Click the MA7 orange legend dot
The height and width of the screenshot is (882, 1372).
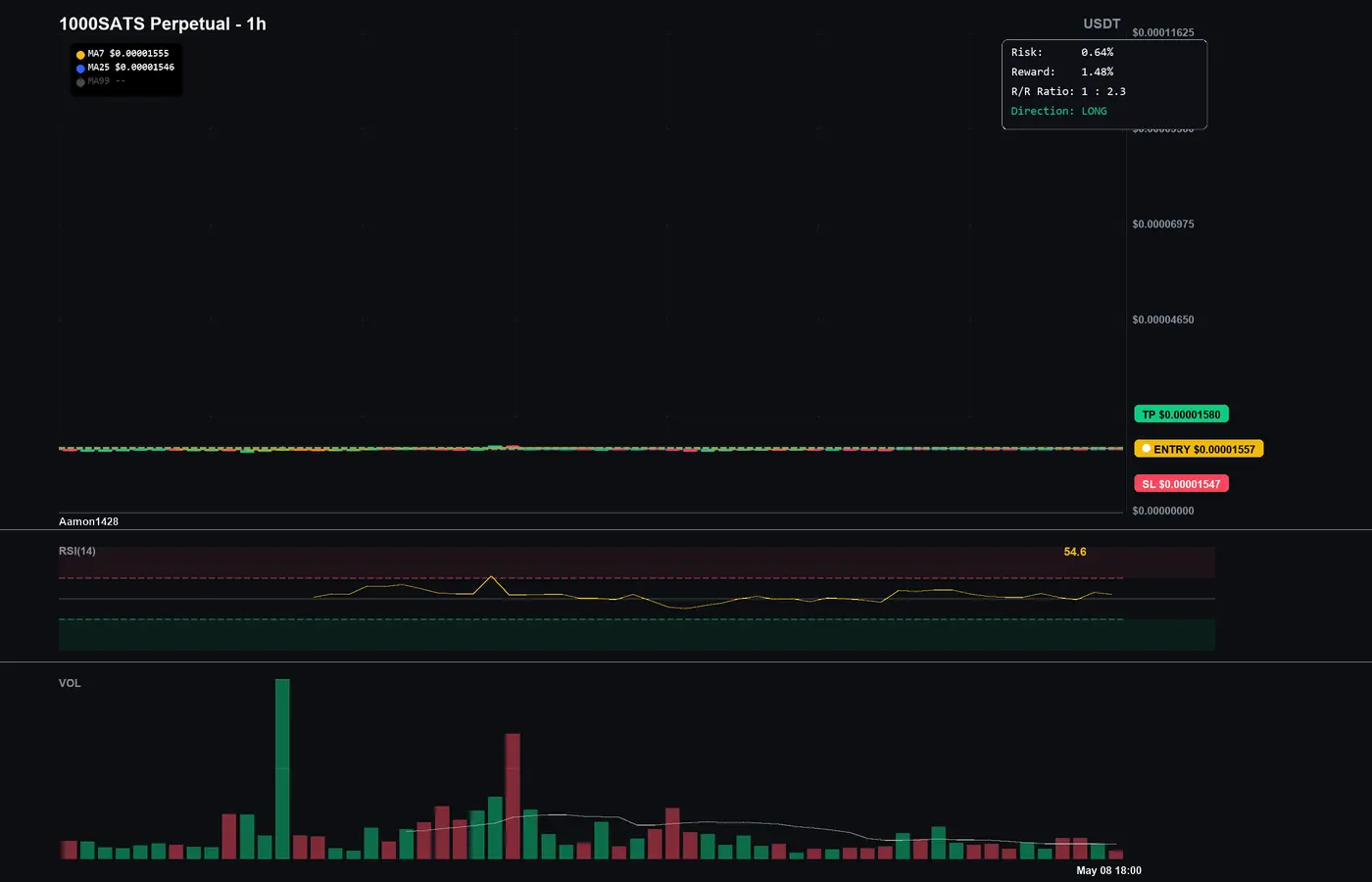(x=80, y=55)
